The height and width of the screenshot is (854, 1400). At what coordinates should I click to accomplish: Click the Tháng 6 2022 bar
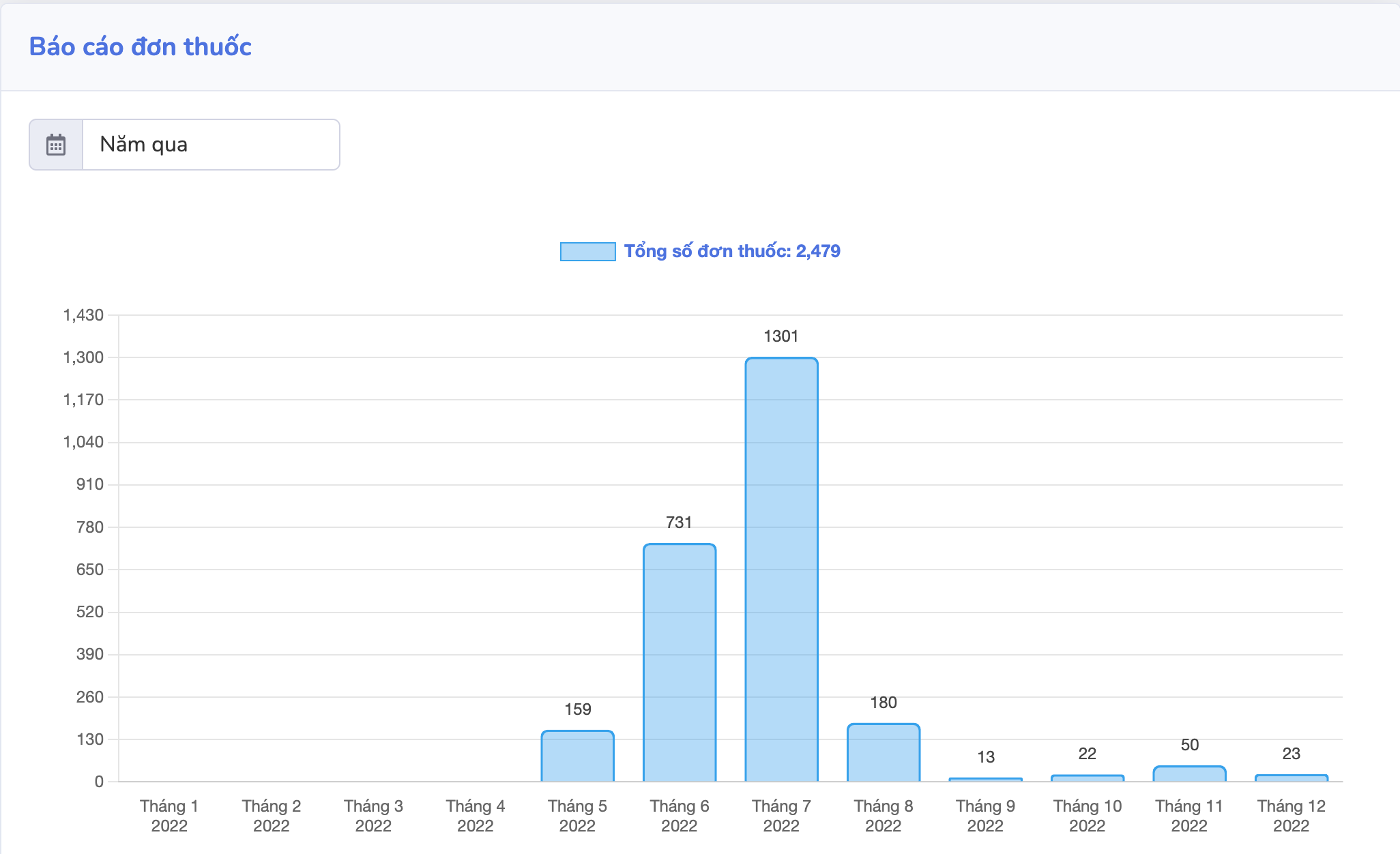coord(680,662)
